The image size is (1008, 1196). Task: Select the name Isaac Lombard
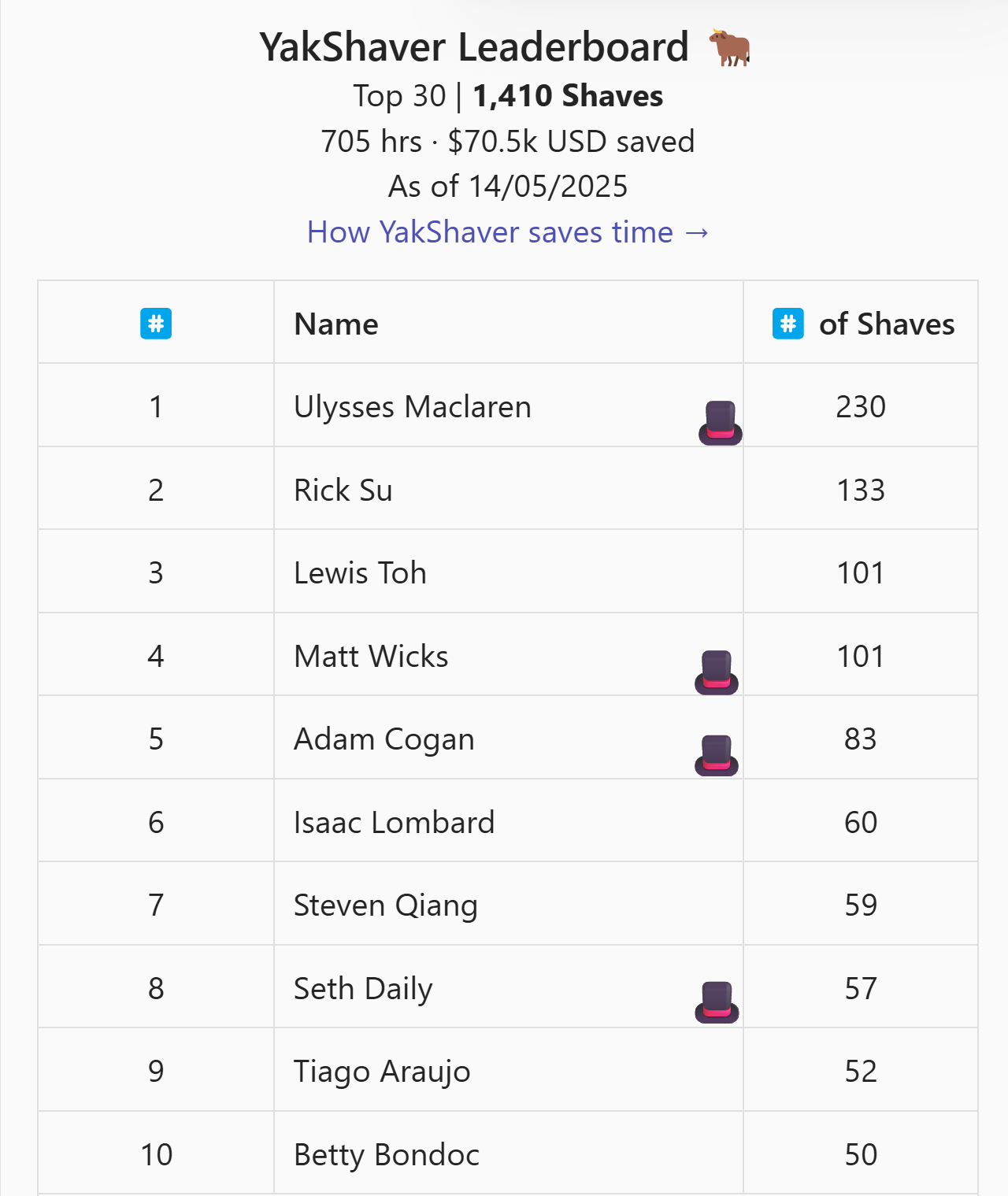395,823
